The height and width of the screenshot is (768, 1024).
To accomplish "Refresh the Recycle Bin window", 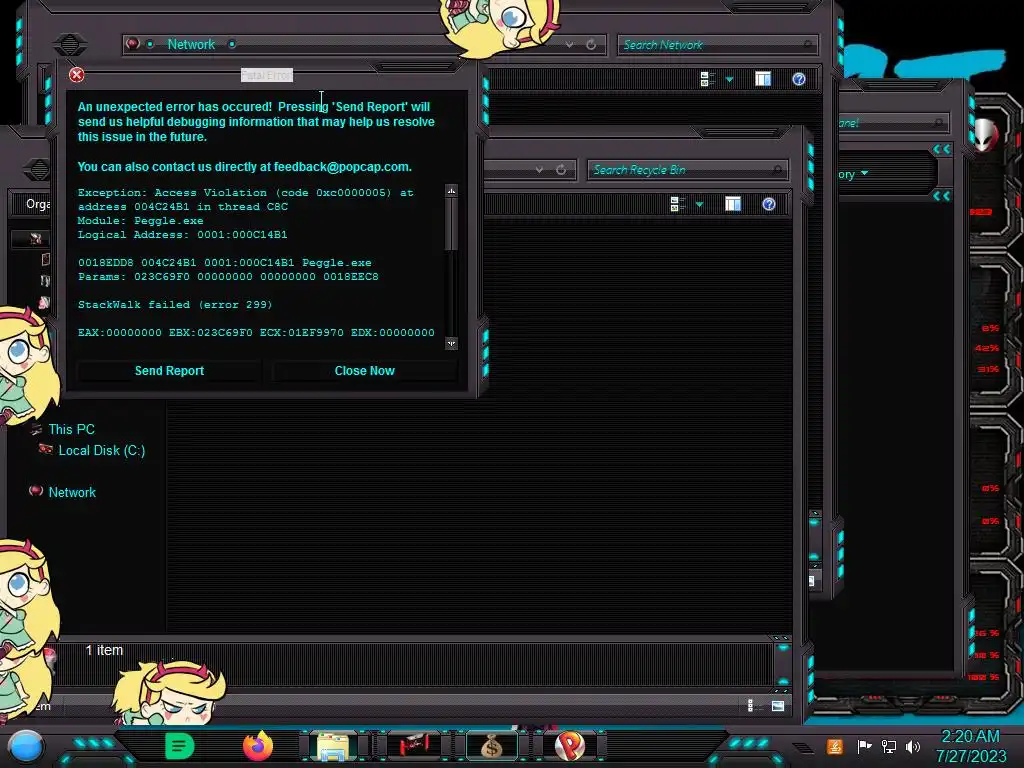I will point(561,170).
